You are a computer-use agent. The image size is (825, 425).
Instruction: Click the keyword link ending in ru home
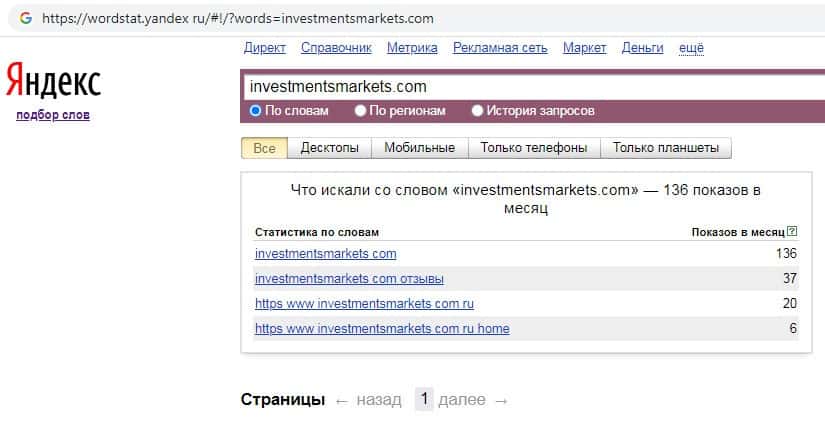(x=382, y=328)
